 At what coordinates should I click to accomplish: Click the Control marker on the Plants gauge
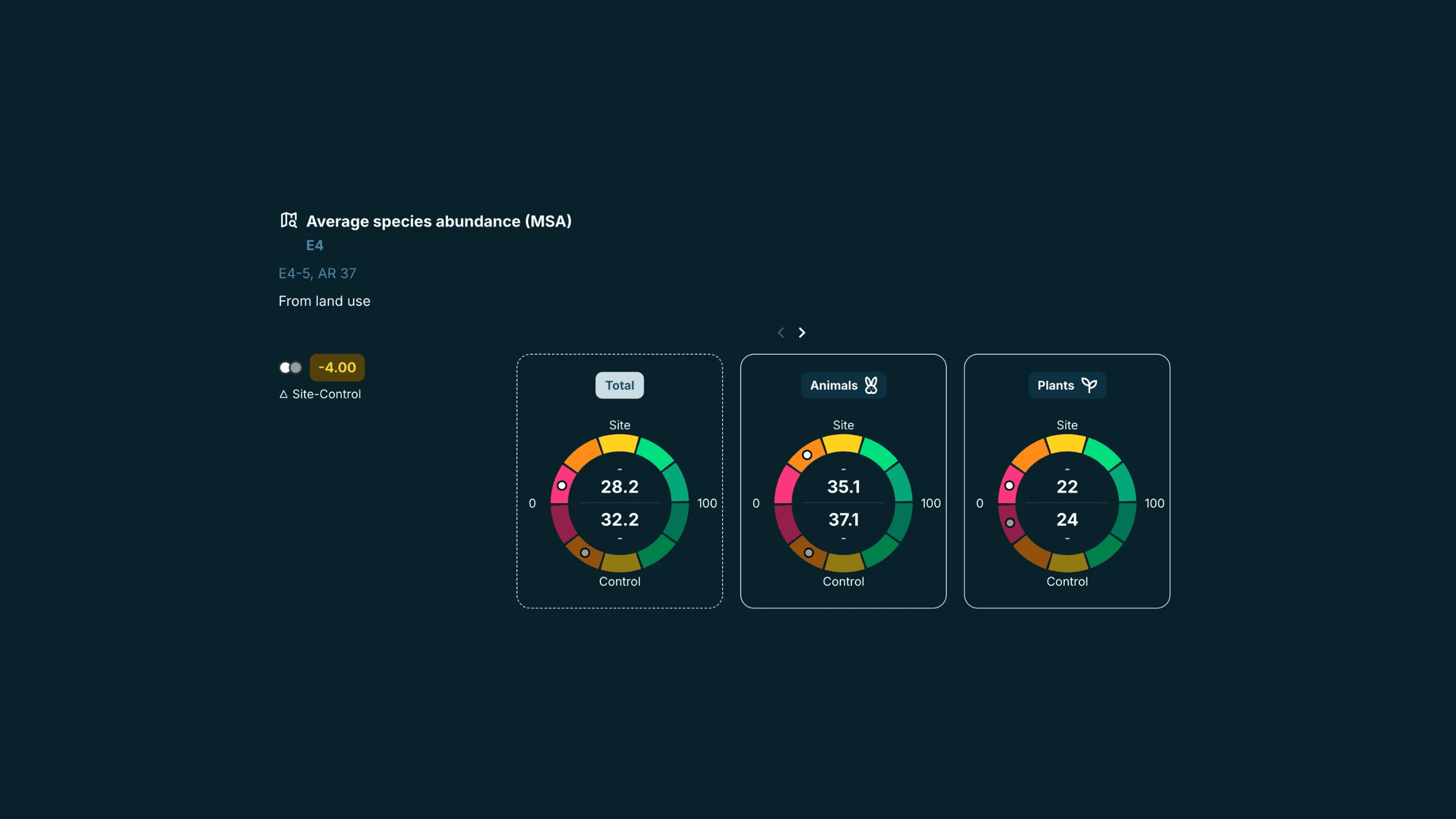(x=1010, y=523)
